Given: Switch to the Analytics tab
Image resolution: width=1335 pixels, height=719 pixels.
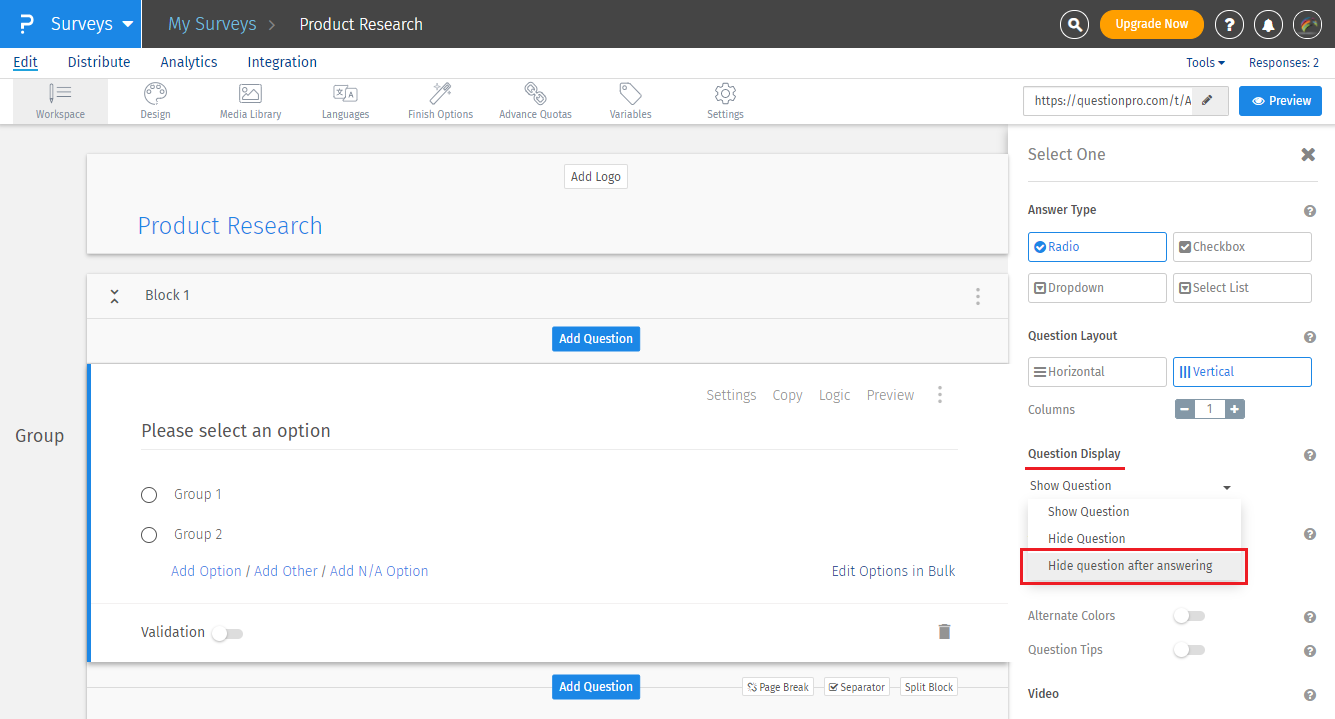Looking at the screenshot, I should pos(188,62).
